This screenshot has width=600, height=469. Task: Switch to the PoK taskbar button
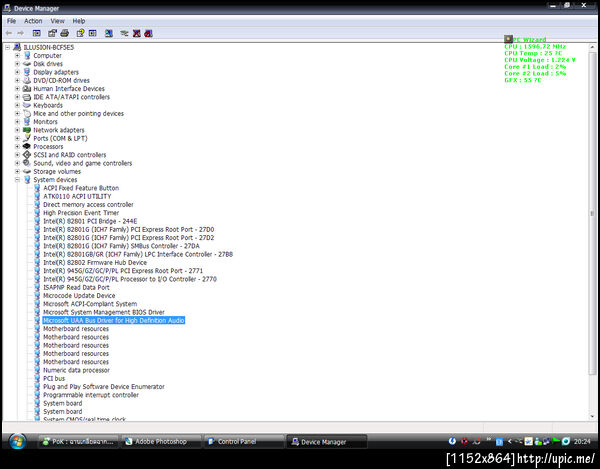(78, 441)
